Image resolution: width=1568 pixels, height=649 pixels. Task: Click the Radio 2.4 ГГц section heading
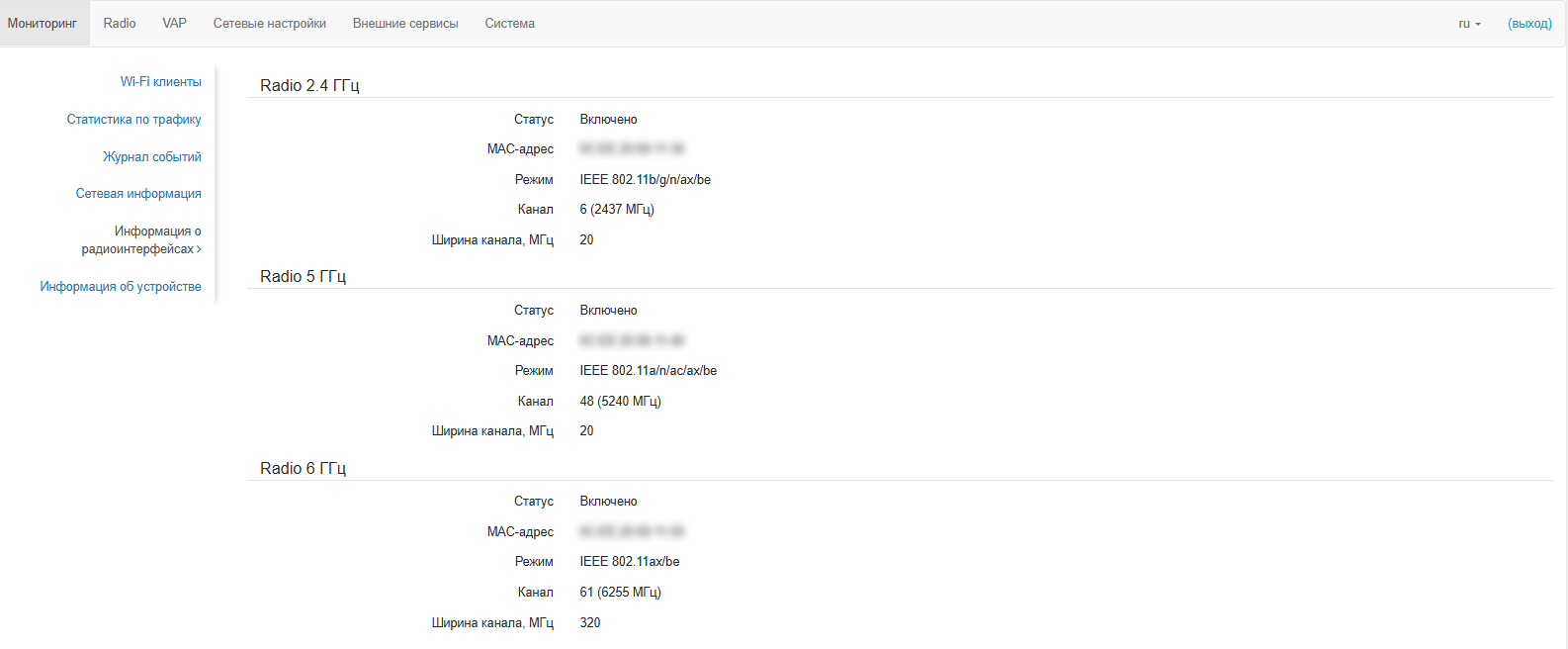coord(309,86)
